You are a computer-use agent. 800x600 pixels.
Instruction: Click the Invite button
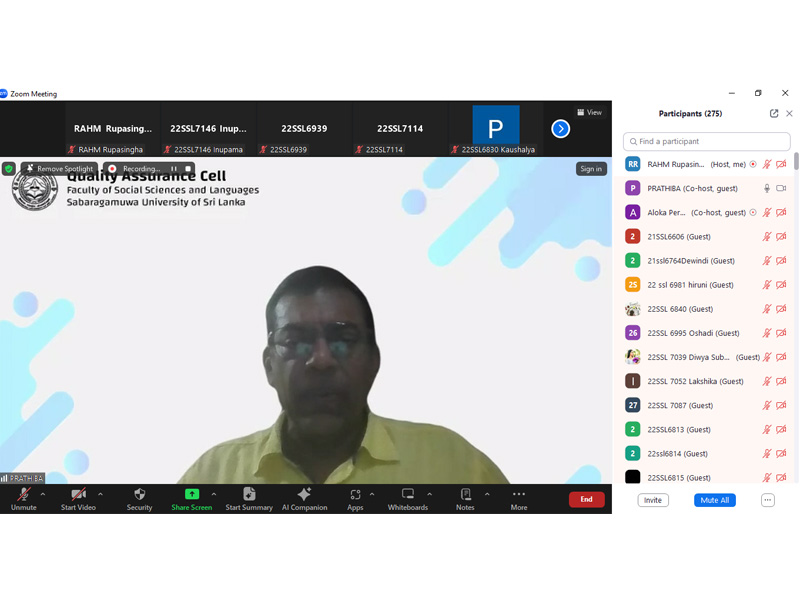pos(653,500)
